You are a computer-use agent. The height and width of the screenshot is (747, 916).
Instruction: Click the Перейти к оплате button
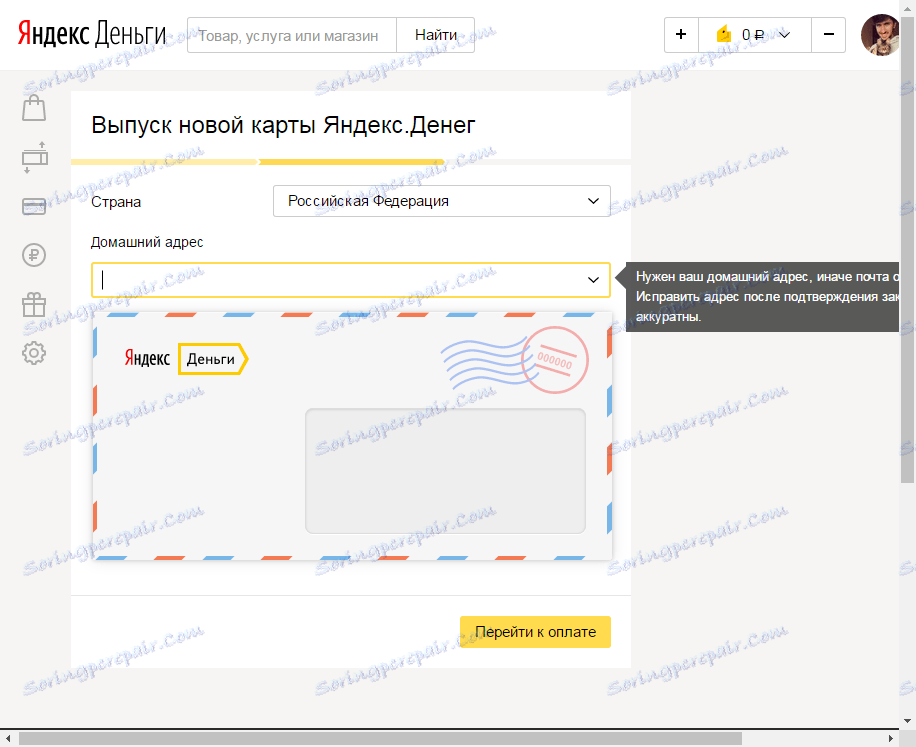click(x=535, y=632)
